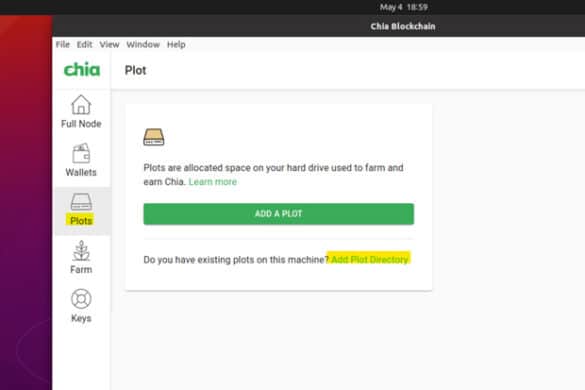Open the Farm plant icon
585x390 pixels.
pyautogui.click(x=81, y=251)
